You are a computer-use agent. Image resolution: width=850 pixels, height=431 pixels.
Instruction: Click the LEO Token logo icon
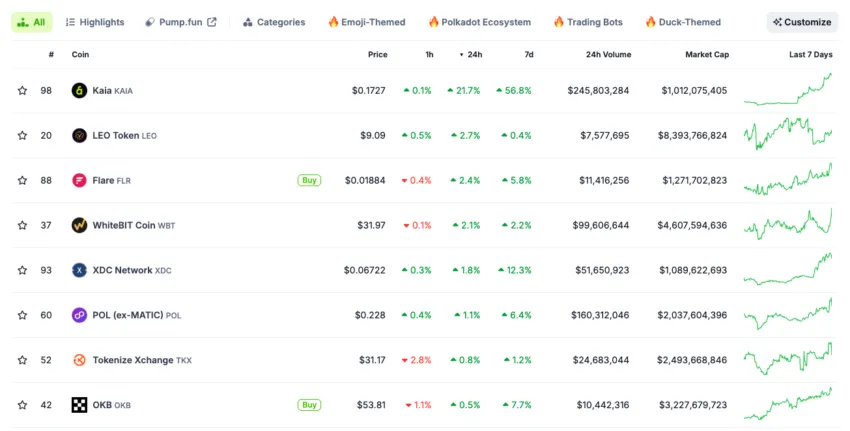tap(79, 136)
